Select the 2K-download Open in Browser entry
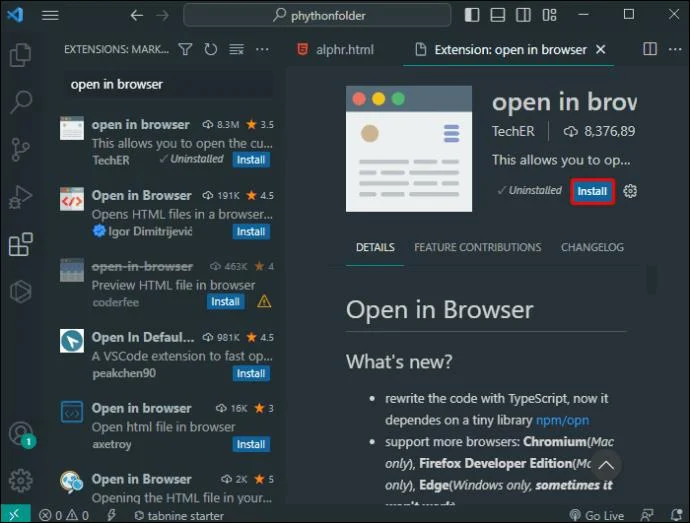This screenshot has width=690, height=523. tap(166, 487)
